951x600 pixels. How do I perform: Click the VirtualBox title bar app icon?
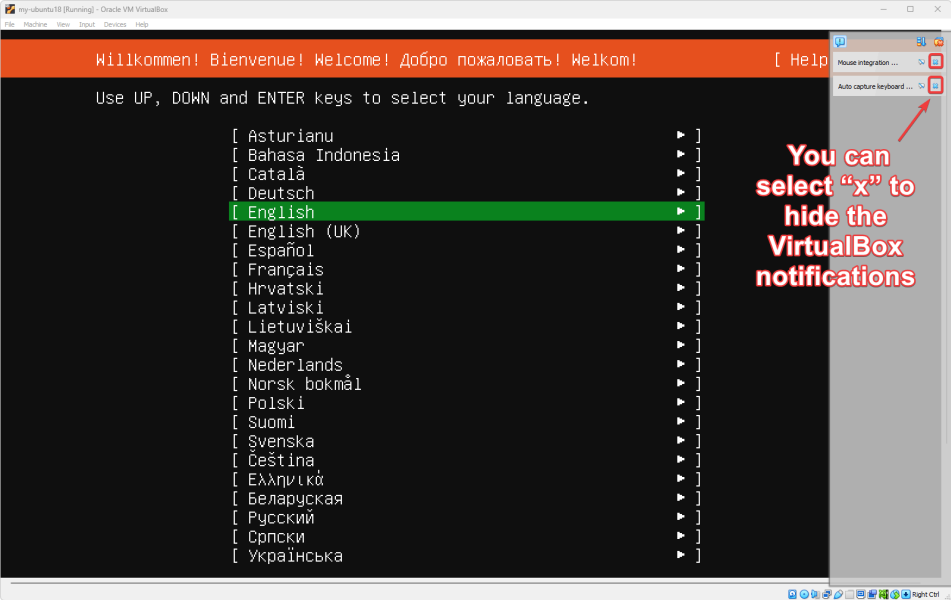coord(10,9)
